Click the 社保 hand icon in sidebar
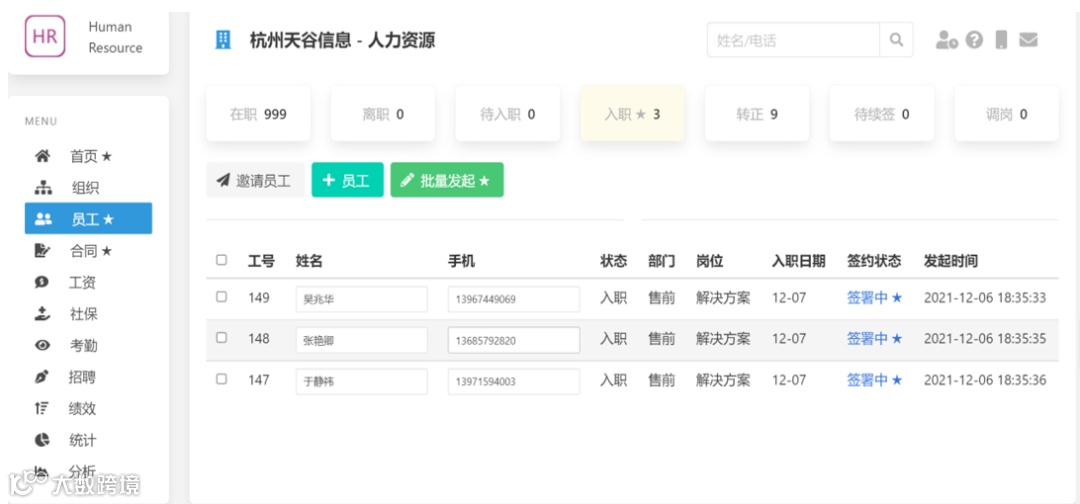Image resolution: width=1080 pixels, height=504 pixels. tap(43, 314)
